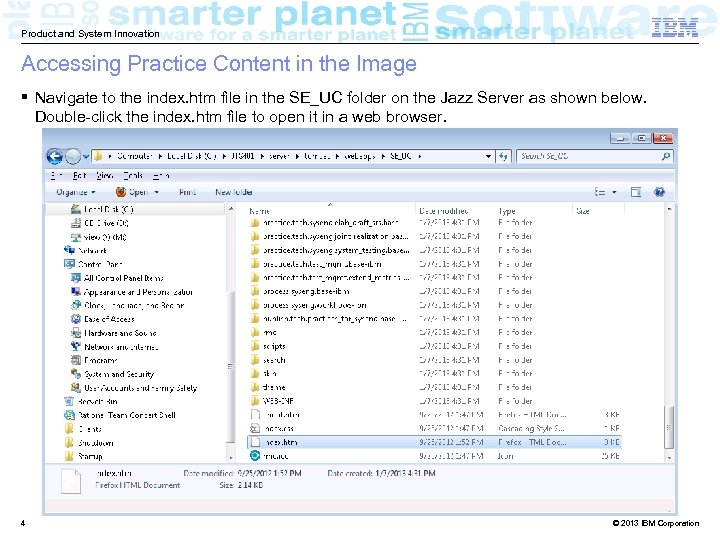The height and width of the screenshot is (540, 720).
Task: Go back with the Explorer Back arrow
Action: pyautogui.click(x=55, y=157)
